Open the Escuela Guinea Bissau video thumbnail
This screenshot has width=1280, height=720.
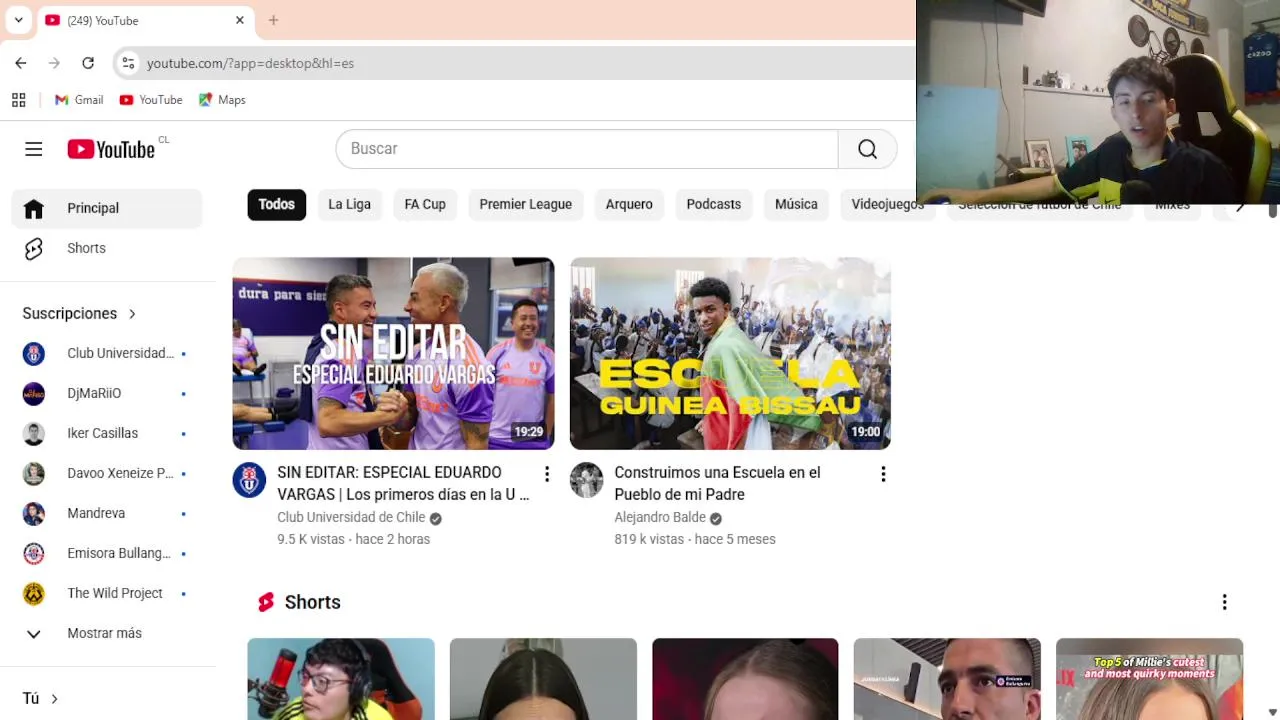click(x=730, y=354)
